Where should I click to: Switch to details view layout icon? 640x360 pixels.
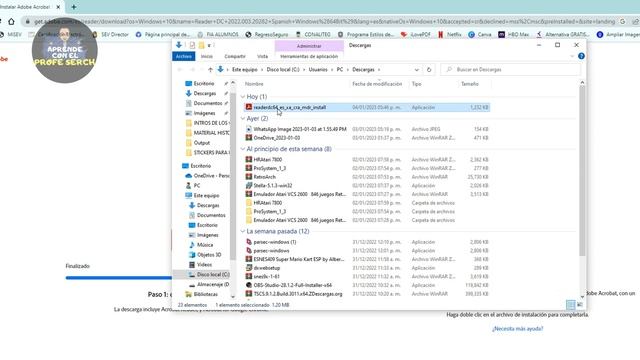tap(571, 305)
